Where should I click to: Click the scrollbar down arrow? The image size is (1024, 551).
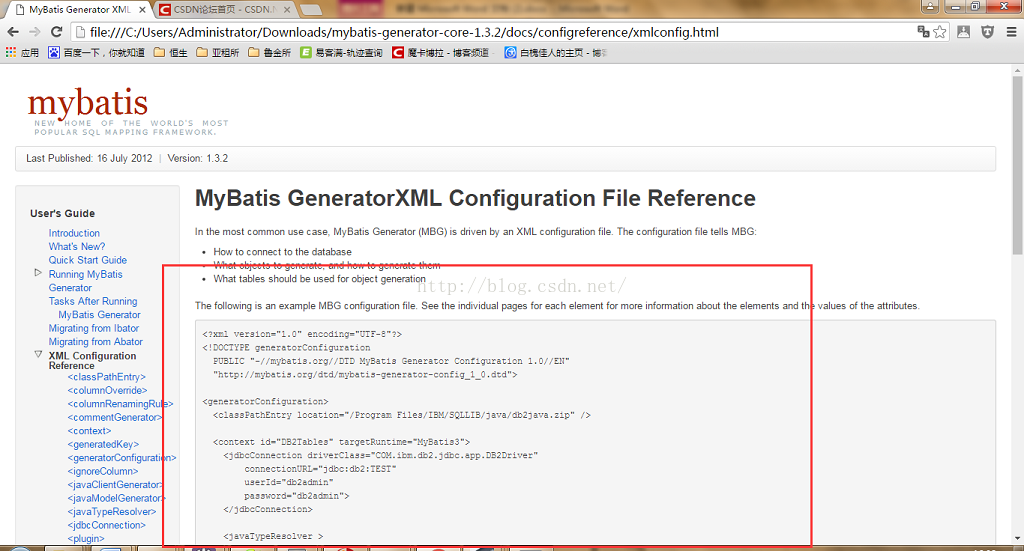pos(1017,539)
